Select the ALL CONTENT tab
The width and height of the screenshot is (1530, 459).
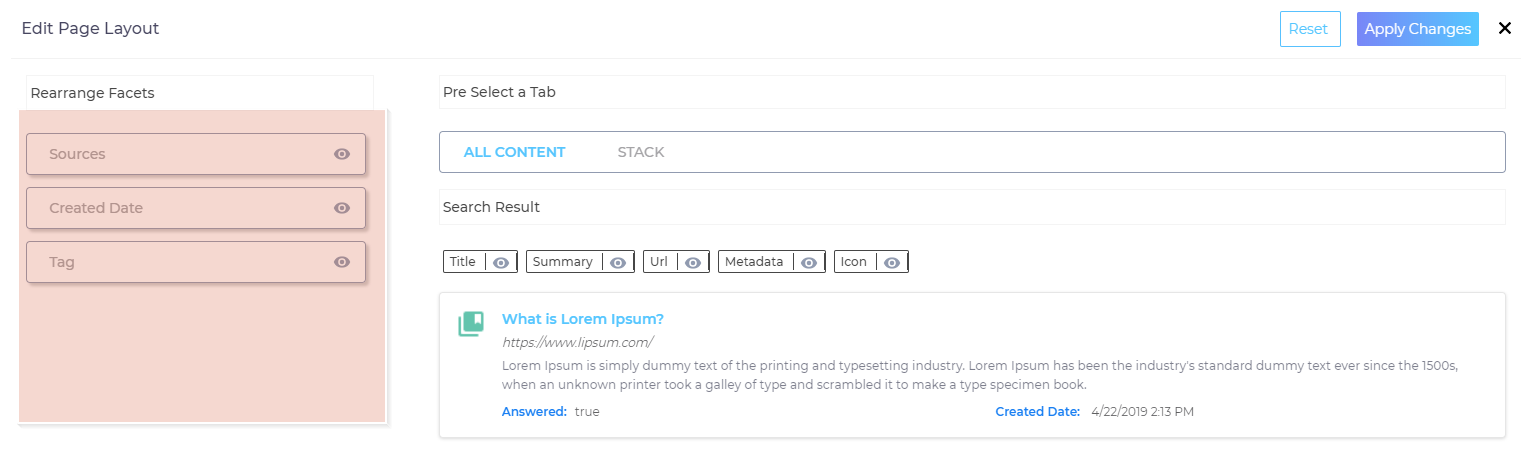tap(514, 152)
